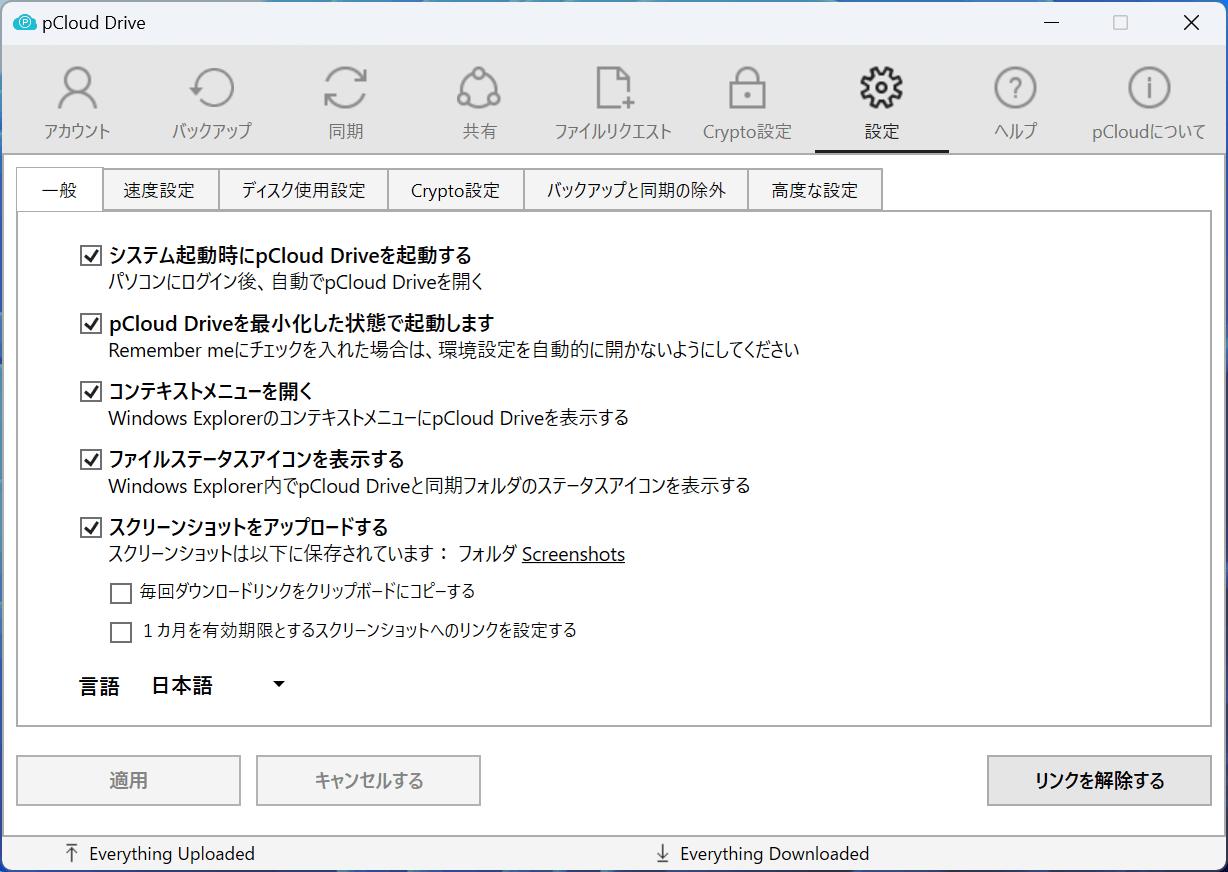Click the リンクを解除する button
Image resolution: width=1228 pixels, height=872 pixels.
[1099, 781]
